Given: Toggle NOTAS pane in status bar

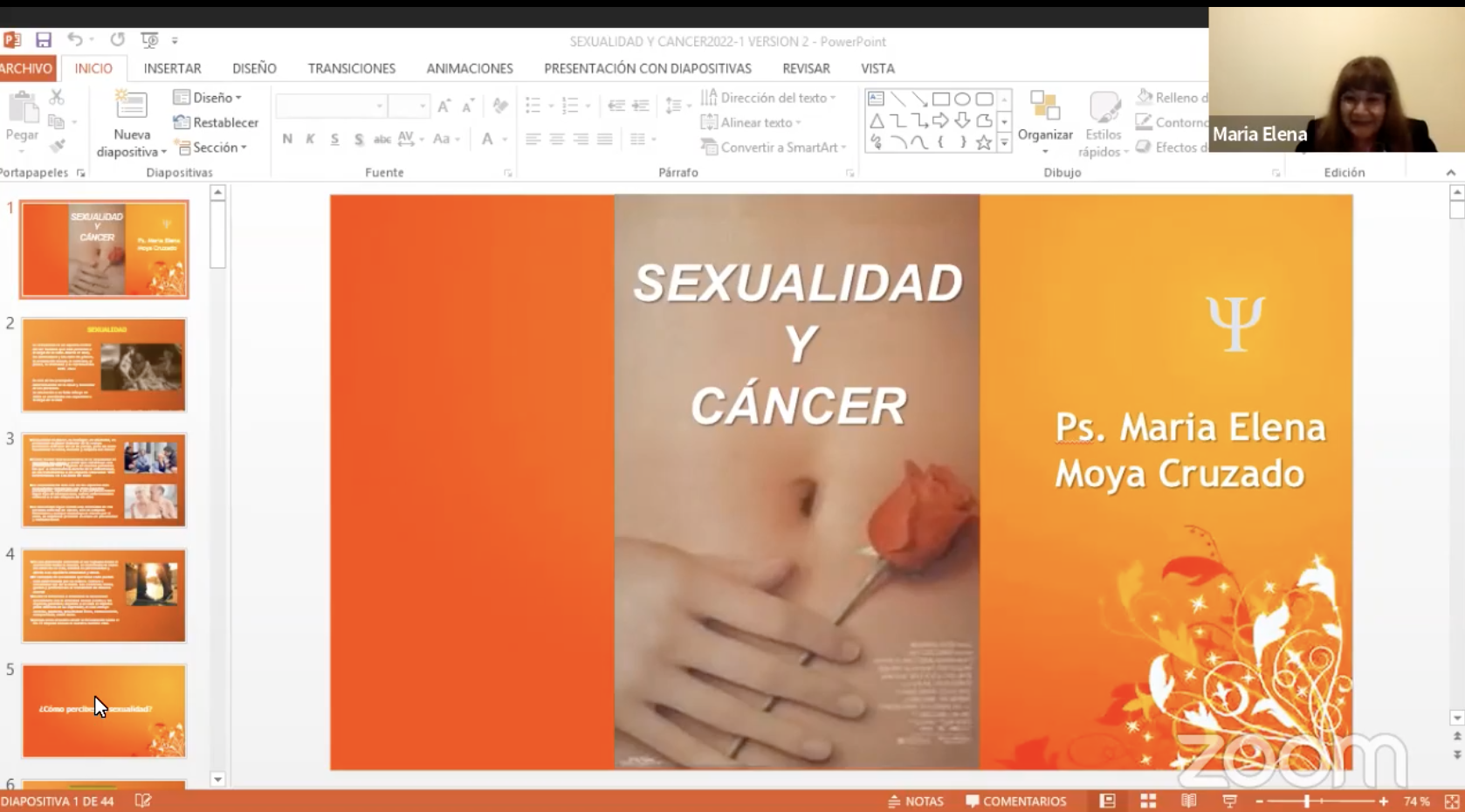Looking at the screenshot, I should pyautogui.click(x=916, y=801).
